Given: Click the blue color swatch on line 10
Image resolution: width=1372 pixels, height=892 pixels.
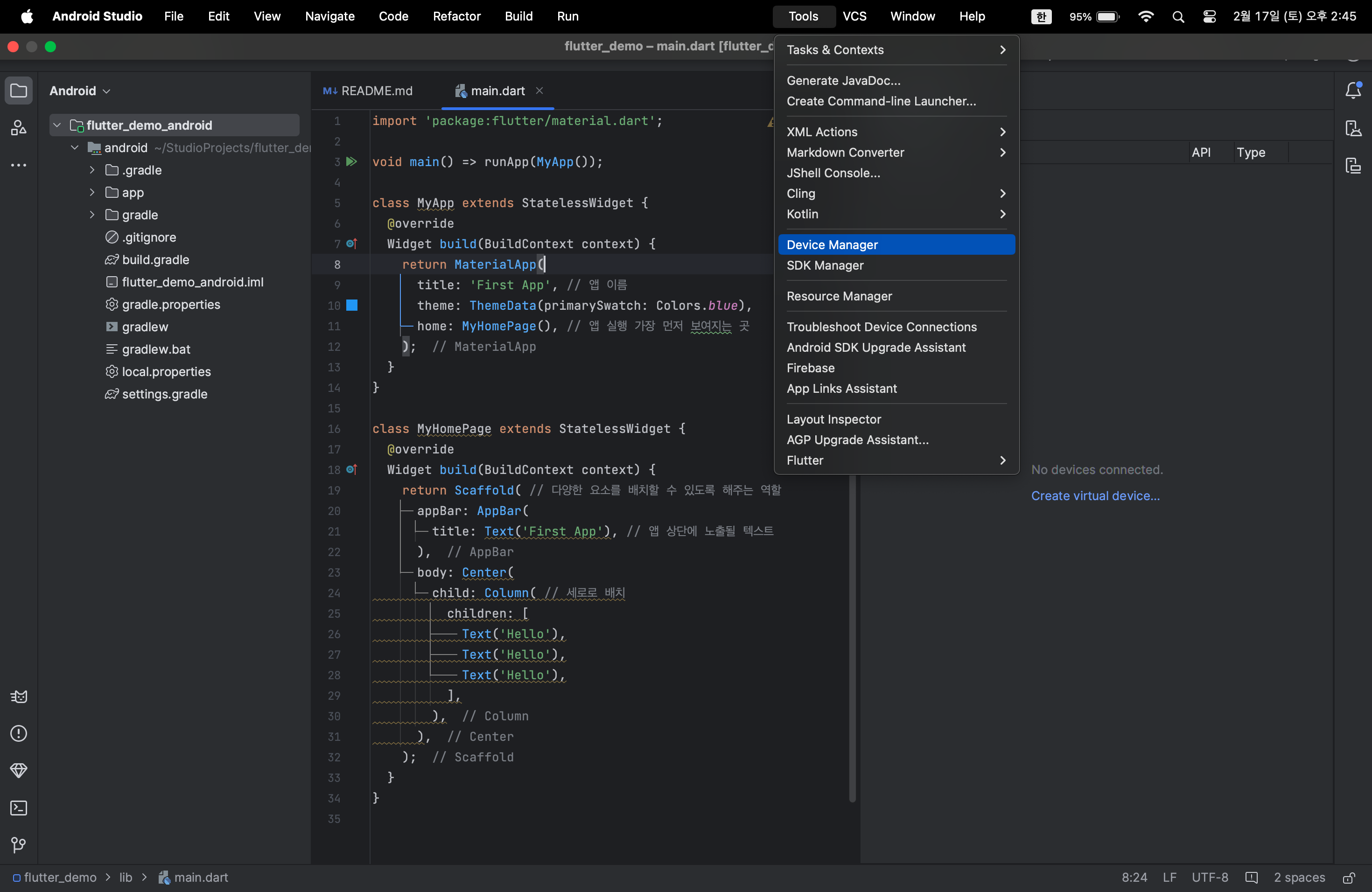Looking at the screenshot, I should [352, 306].
